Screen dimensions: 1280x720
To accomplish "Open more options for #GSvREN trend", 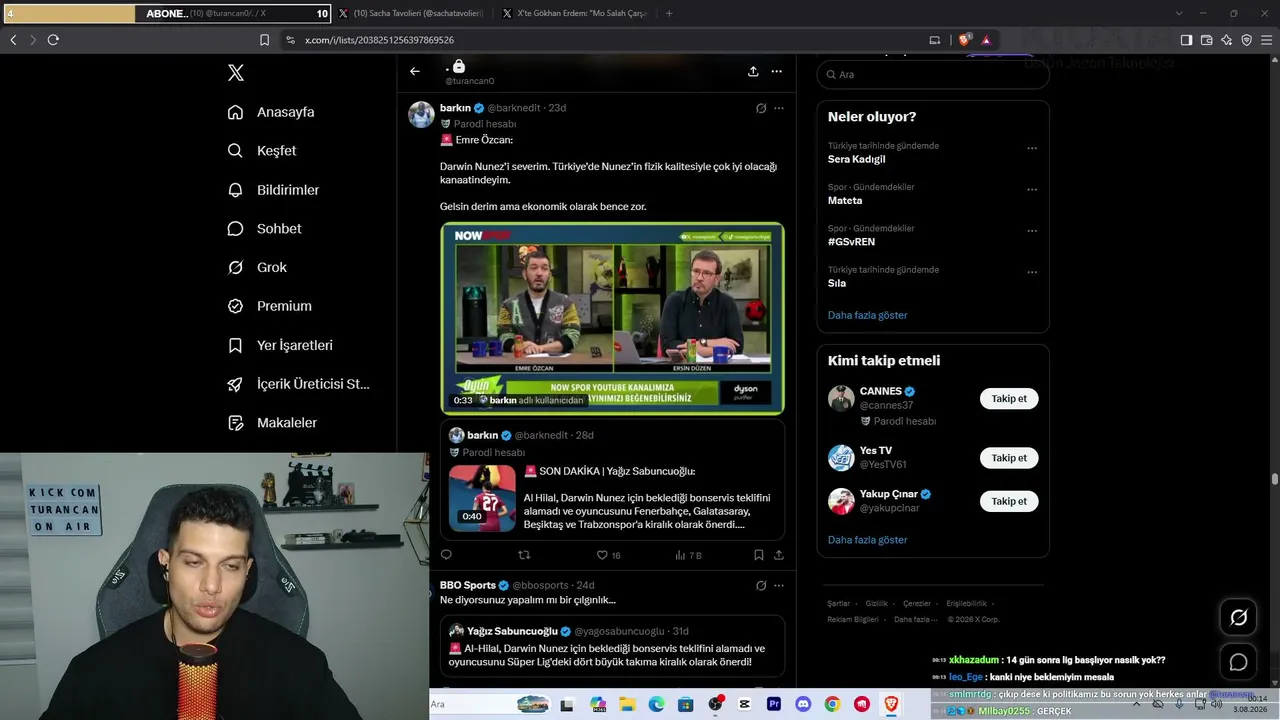I will point(1032,231).
